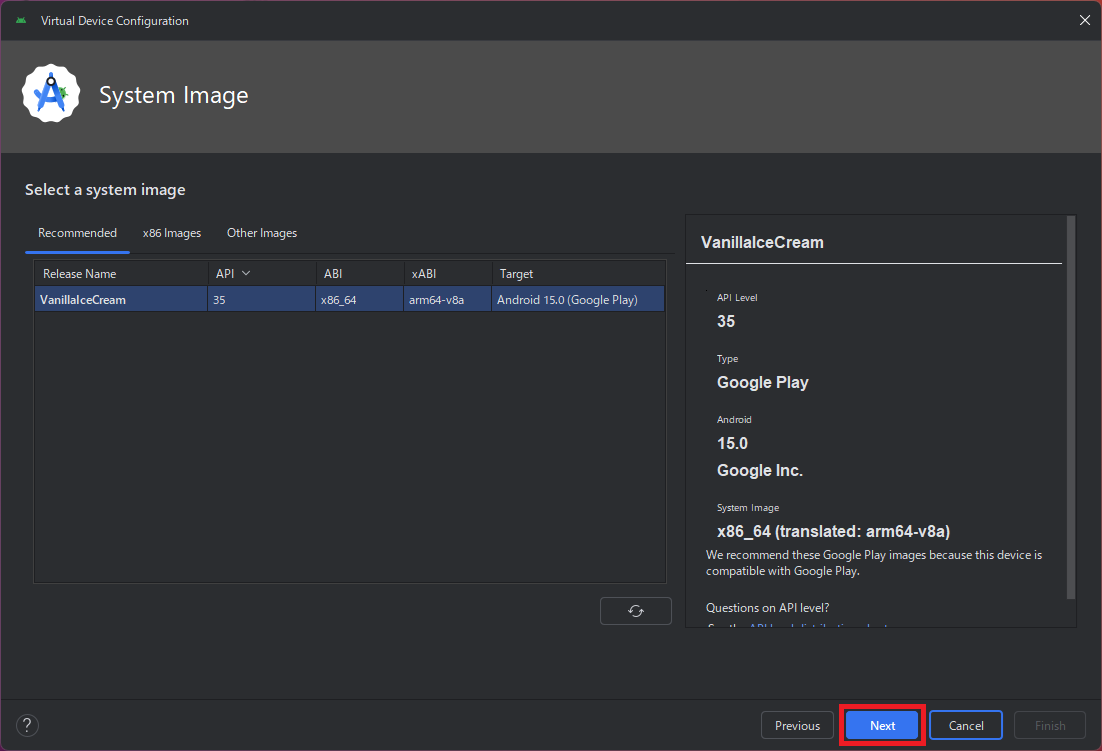This screenshot has height=751, width=1102.
Task: Click the ABI column header
Action: click(x=333, y=273)
